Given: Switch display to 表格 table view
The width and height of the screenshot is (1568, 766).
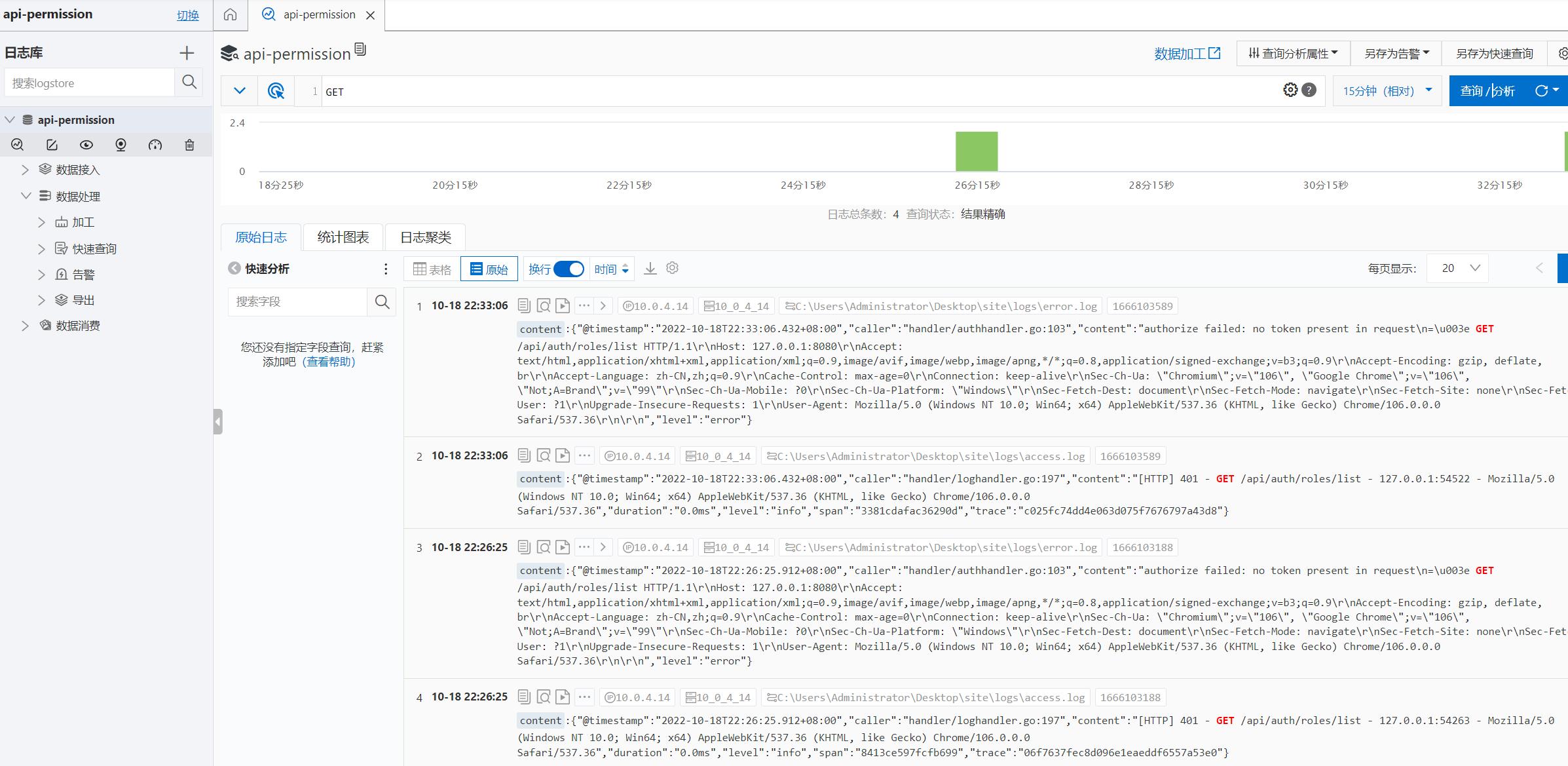Looking at the screenshot, I should tap(431, 269).
